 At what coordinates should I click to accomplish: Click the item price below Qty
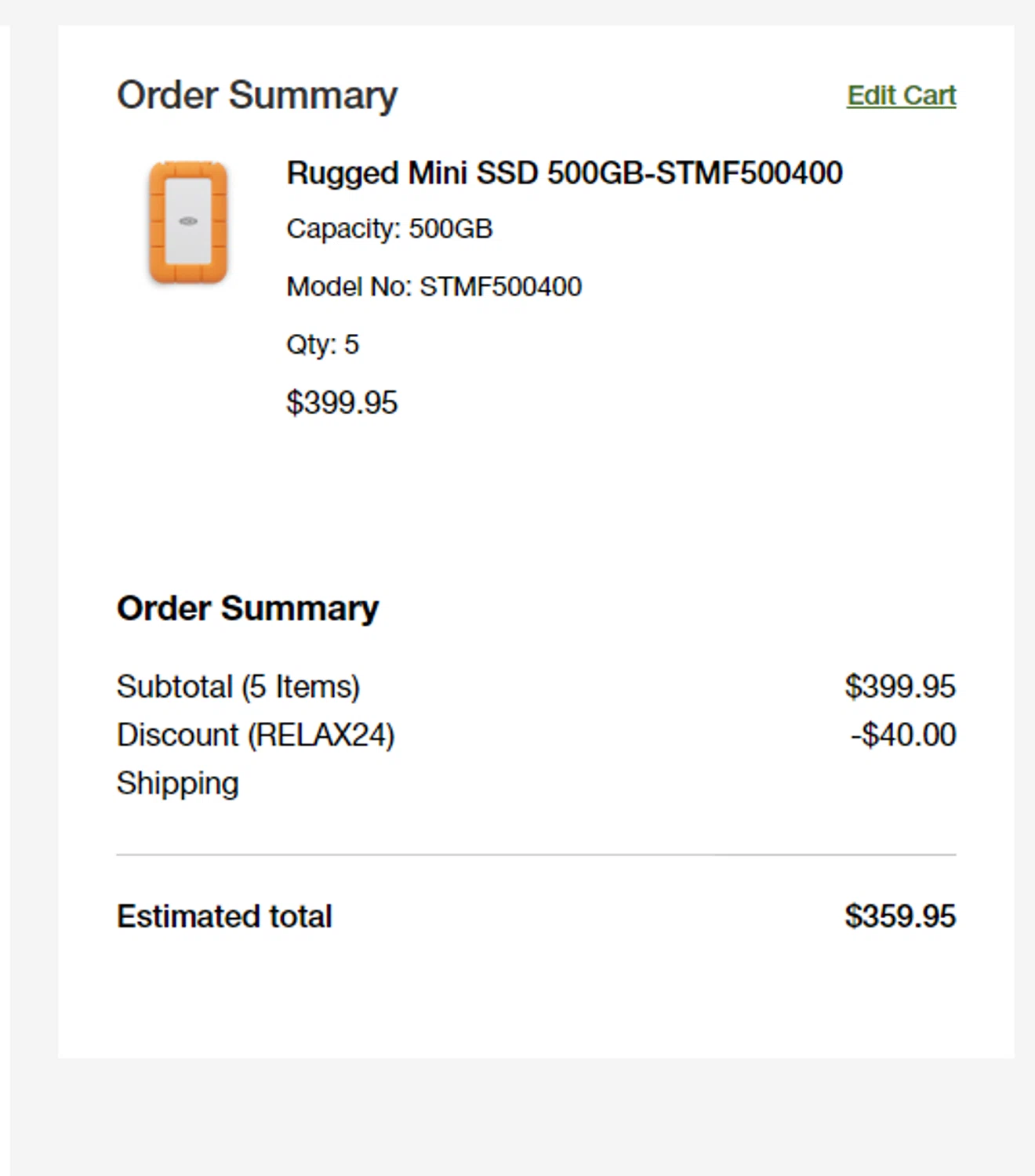pos(342,403)
